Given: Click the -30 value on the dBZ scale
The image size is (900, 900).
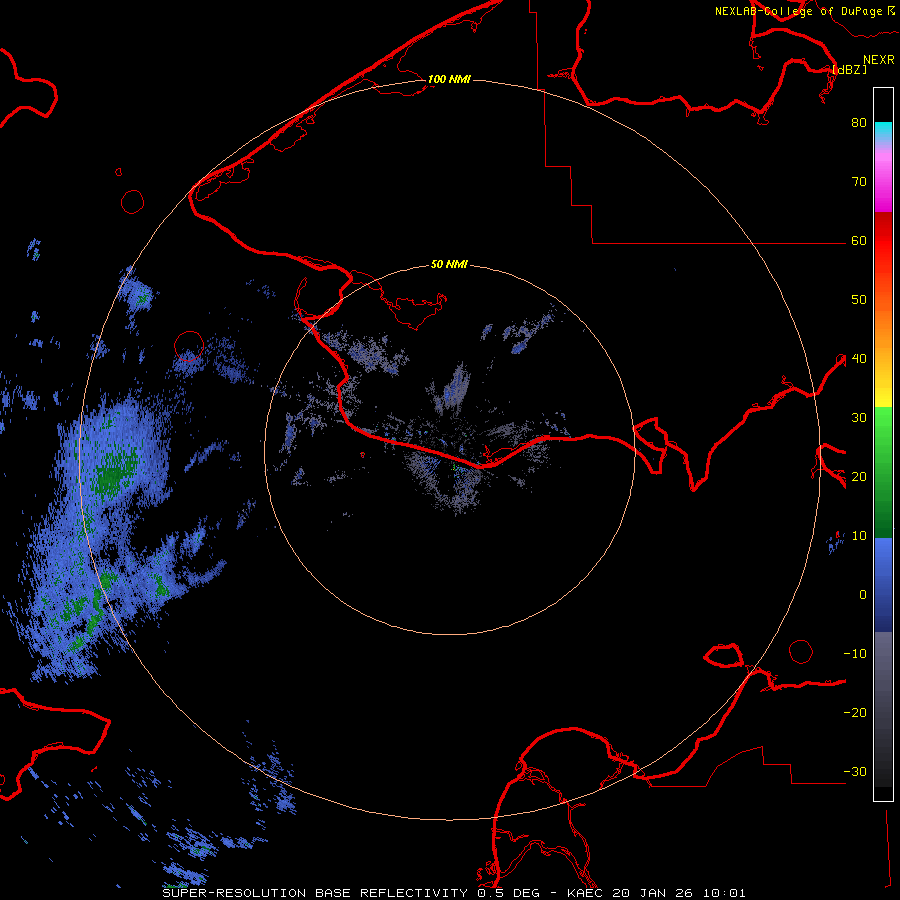Looking at the screenshot, I should 855,771.
